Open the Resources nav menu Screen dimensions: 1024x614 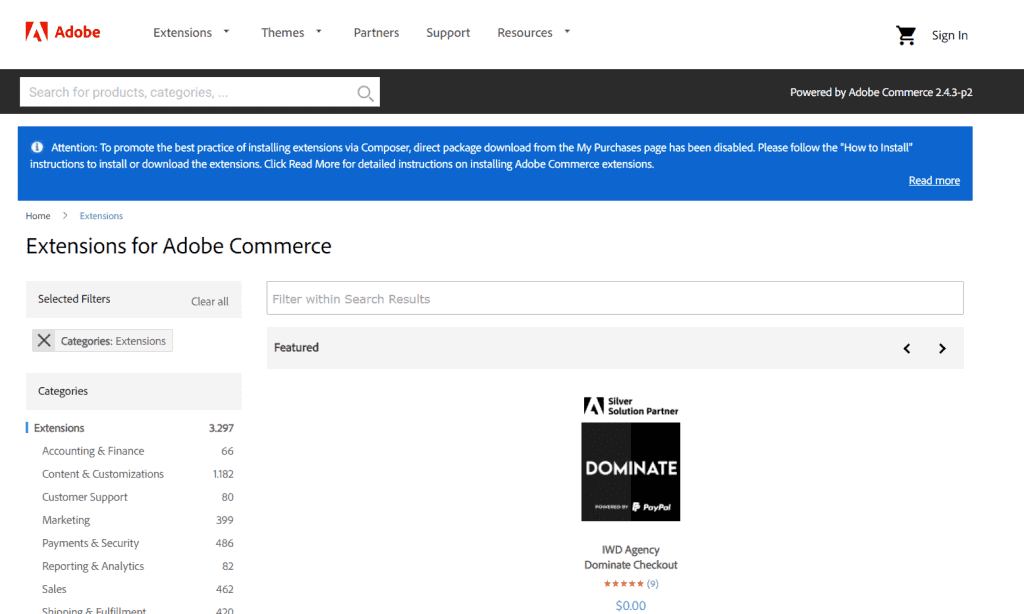tap(524, 33)
